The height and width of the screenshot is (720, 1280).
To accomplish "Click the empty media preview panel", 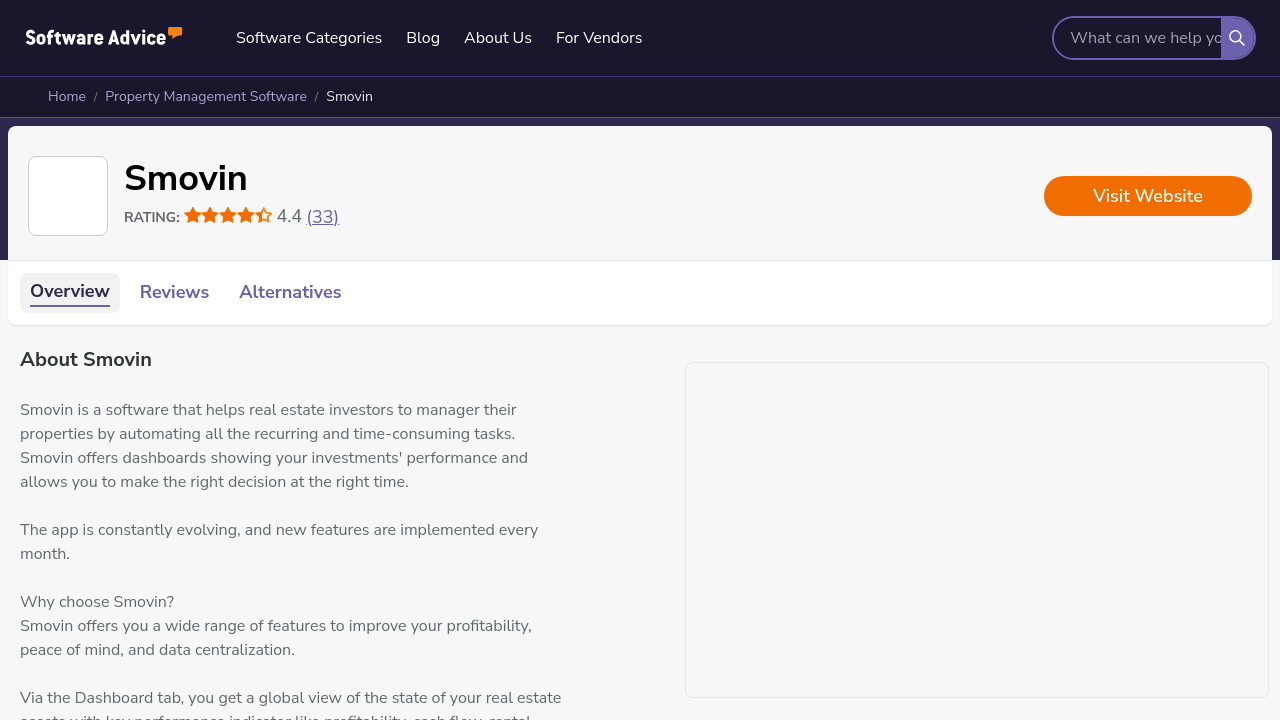I will (x=977, y=530).
